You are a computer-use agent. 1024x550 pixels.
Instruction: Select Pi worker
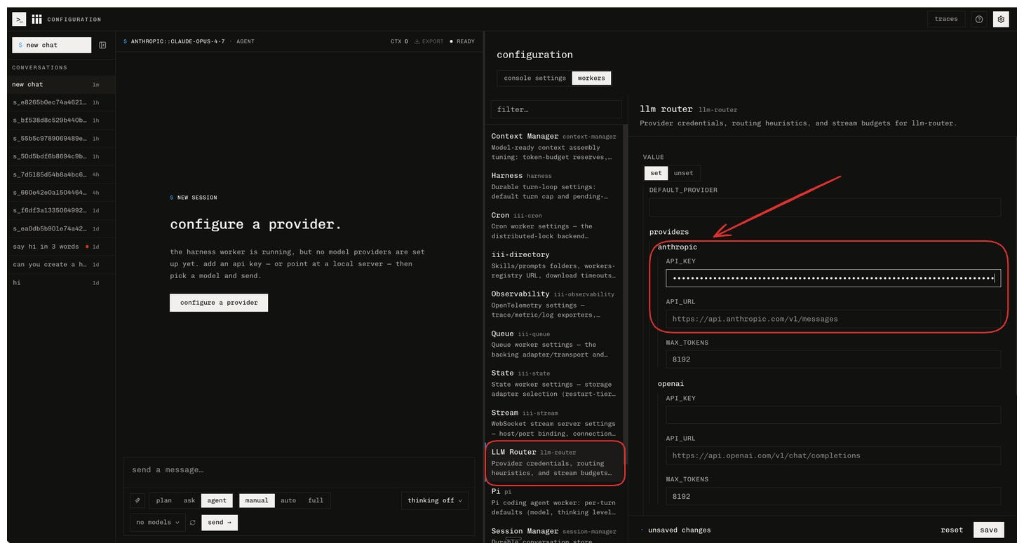pos(554,502)
